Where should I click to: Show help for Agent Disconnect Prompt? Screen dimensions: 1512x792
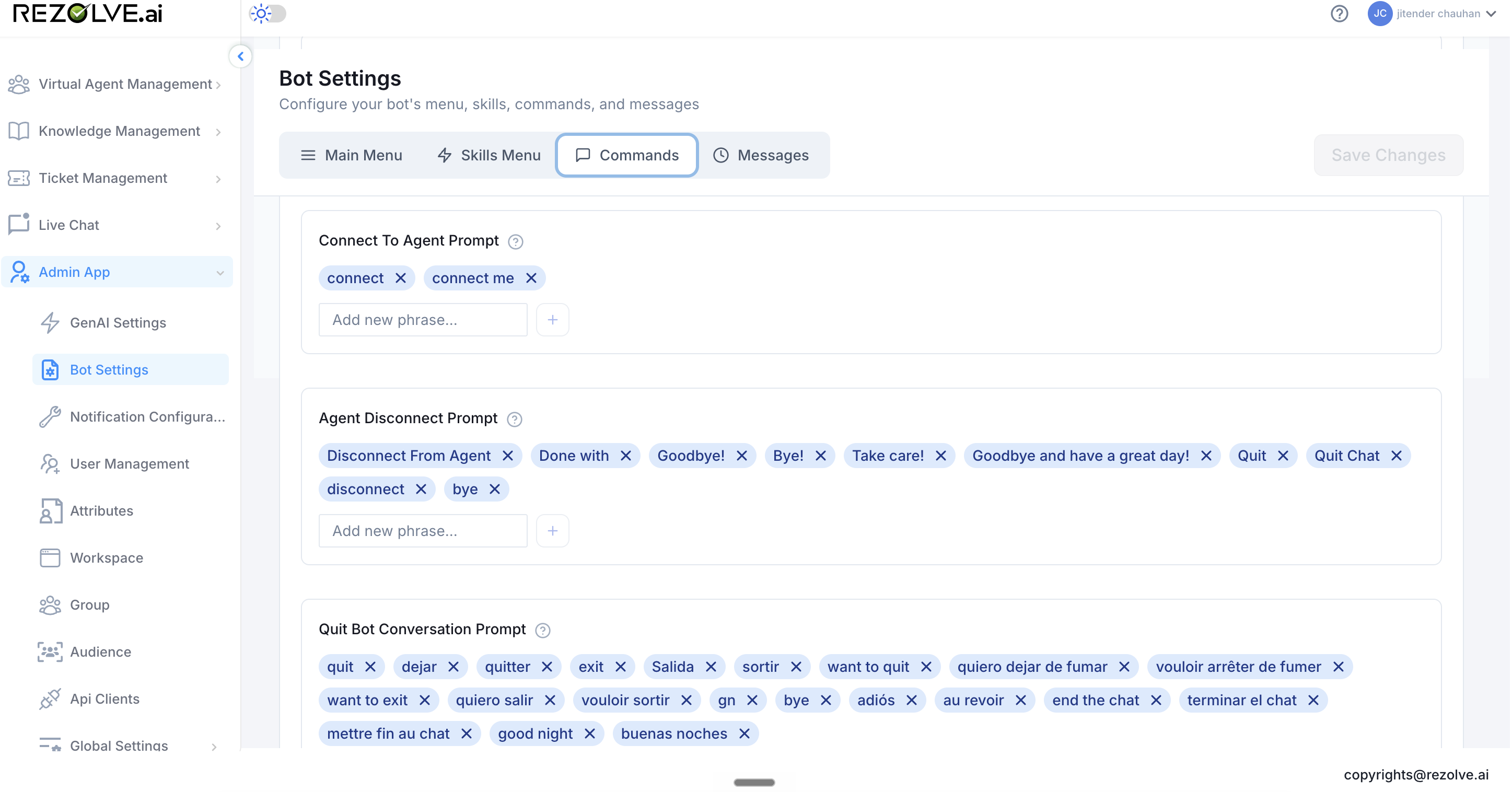[514, 419]
